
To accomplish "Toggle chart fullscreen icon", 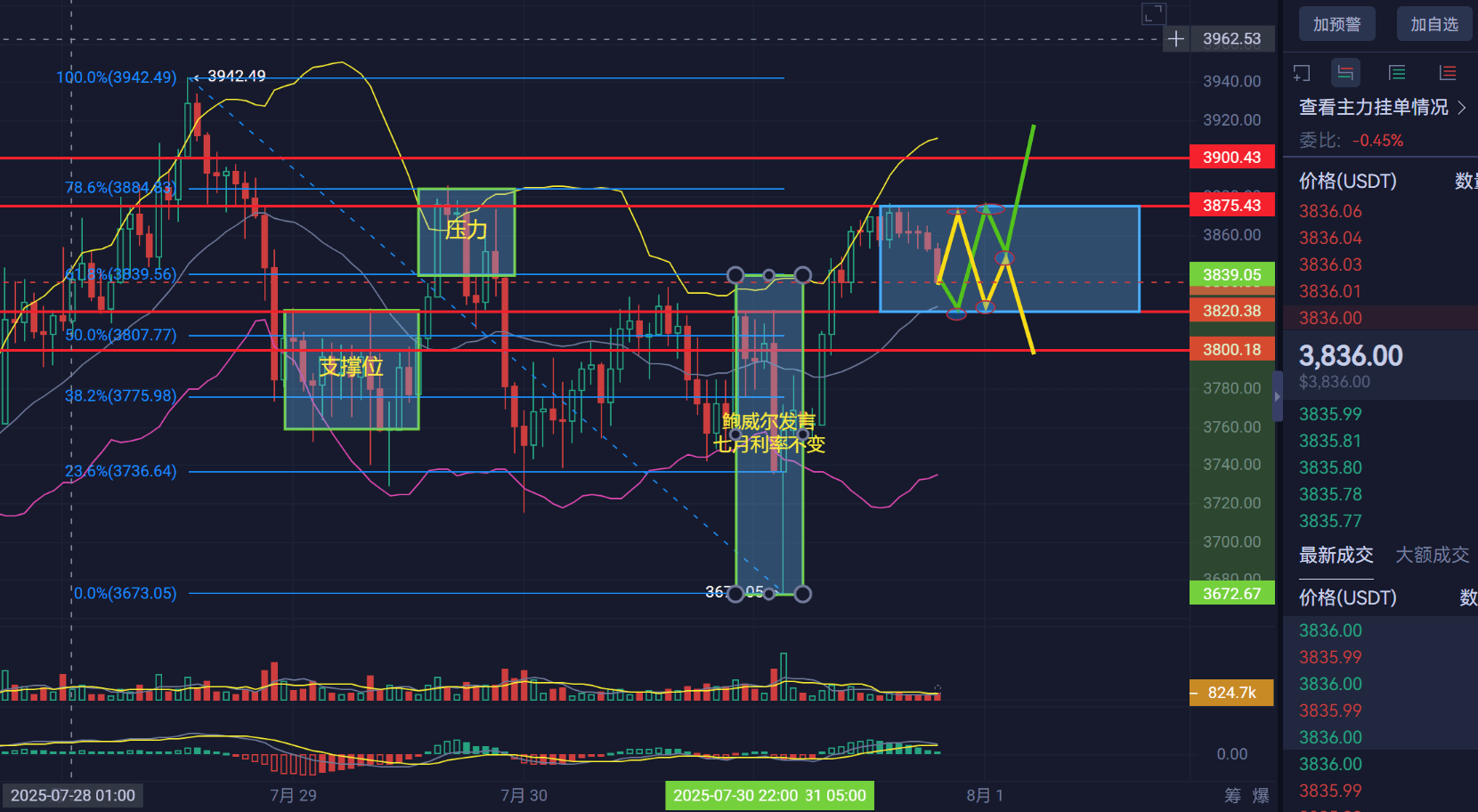I will [1154, 13].
